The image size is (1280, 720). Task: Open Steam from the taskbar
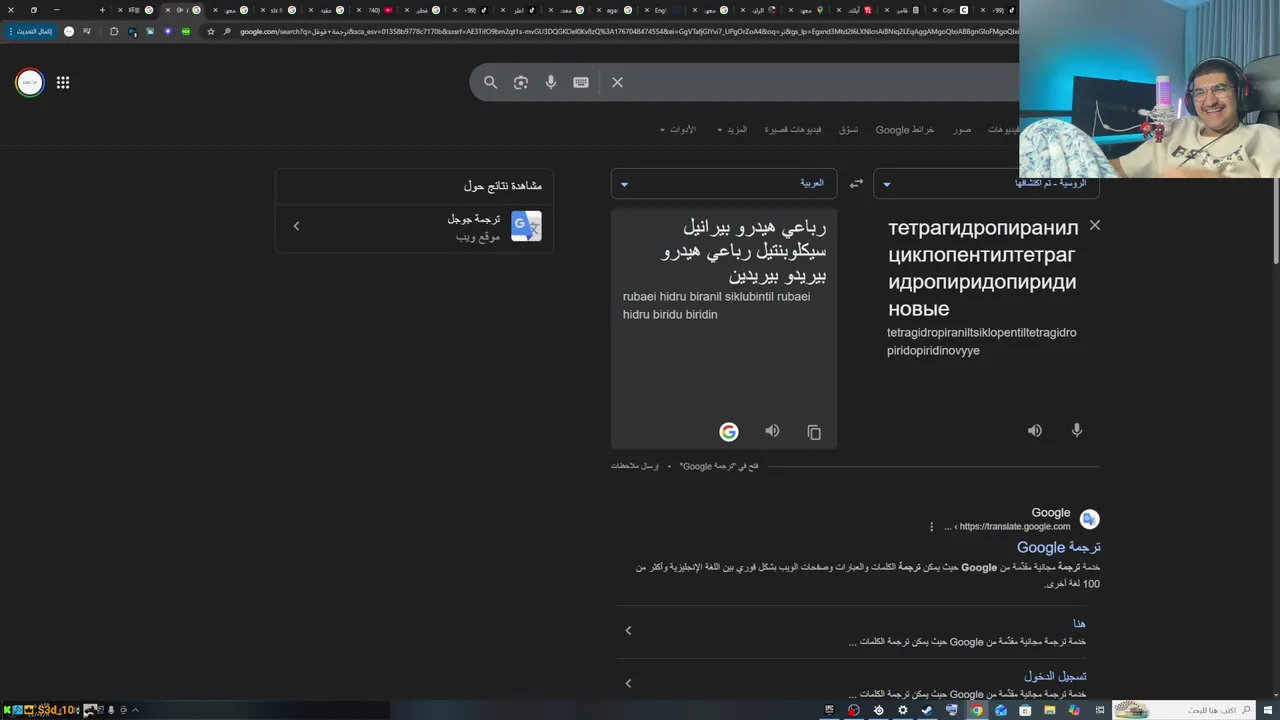927,710
